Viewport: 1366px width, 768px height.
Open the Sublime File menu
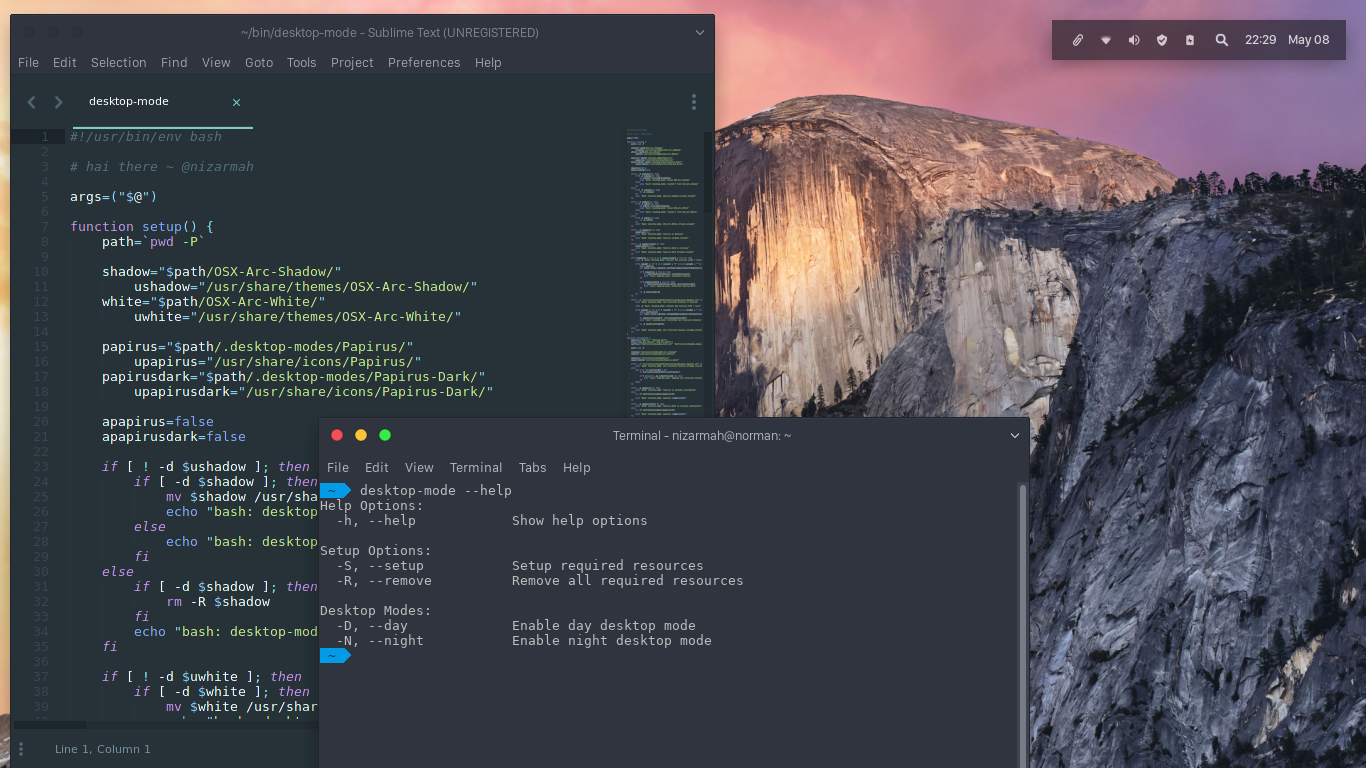click(29, 62)
